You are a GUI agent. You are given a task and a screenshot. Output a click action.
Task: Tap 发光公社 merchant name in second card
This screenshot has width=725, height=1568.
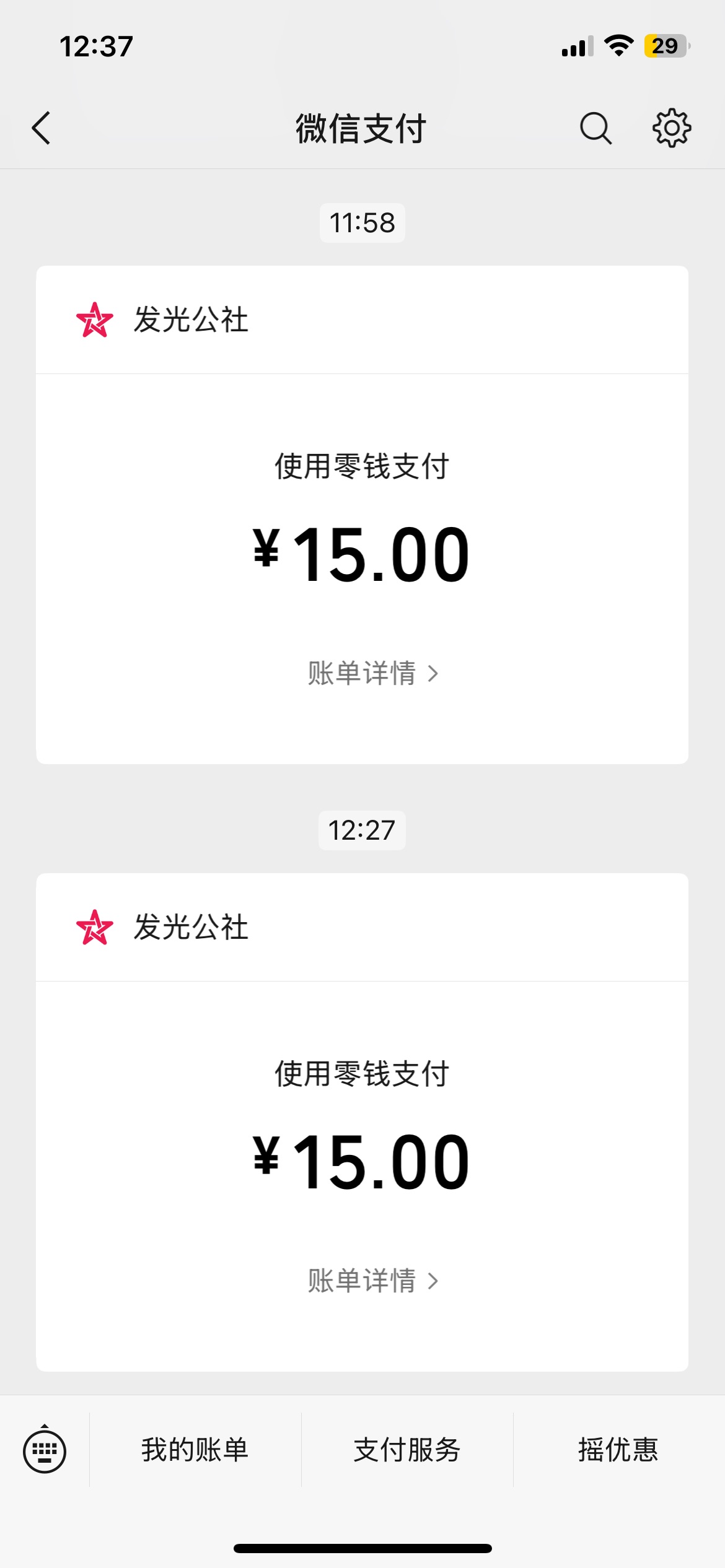click(x=191, y=928)
